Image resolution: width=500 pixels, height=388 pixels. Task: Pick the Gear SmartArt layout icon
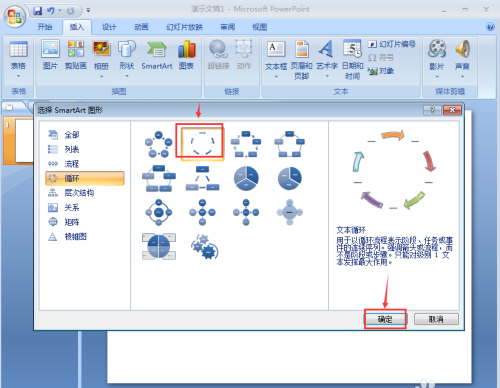[x=204, y=247]
